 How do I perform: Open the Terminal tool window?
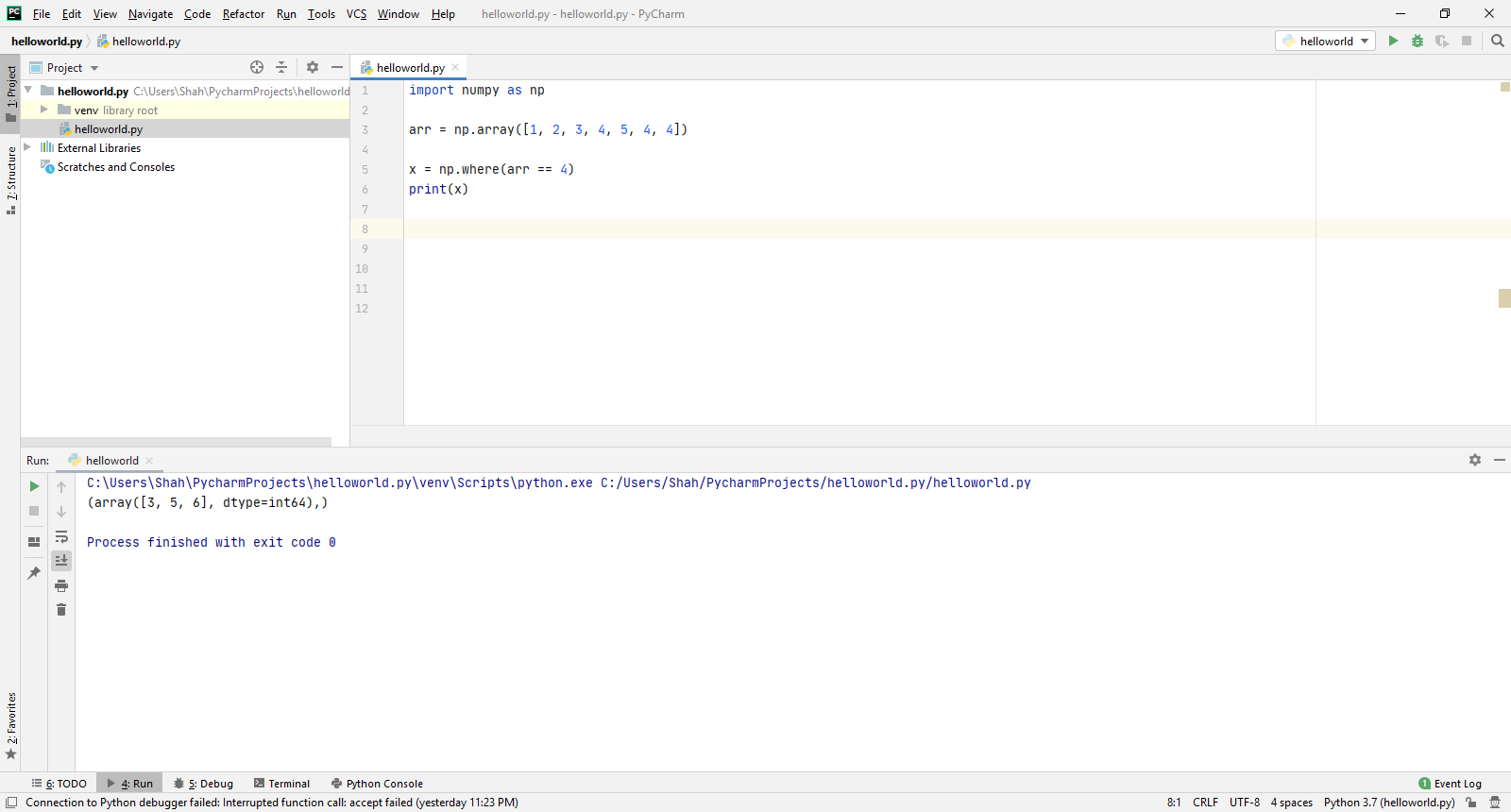[281, 783]
